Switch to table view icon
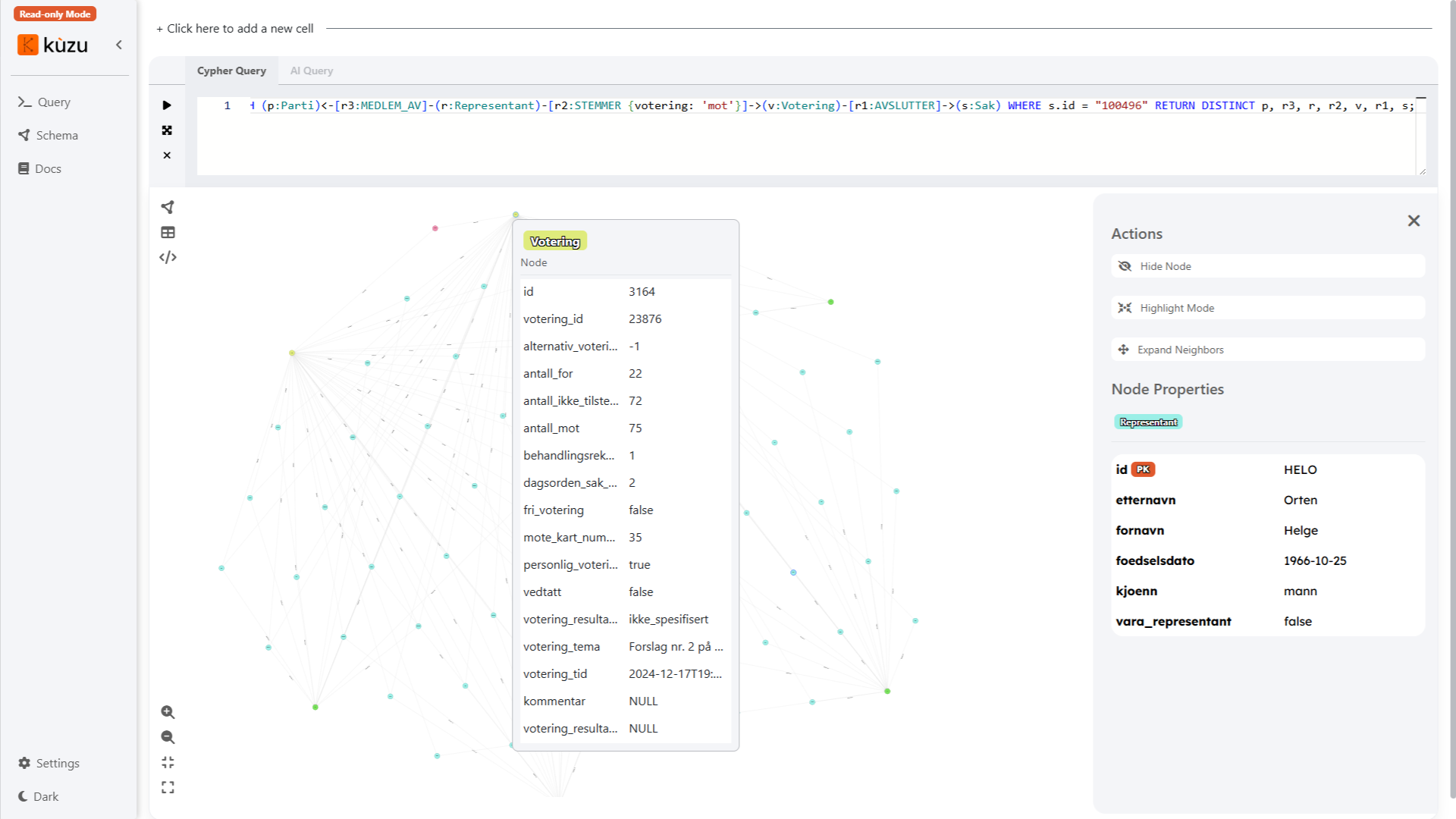The height and width of the screenshot is (819, 1456). (x=168, y=232)
